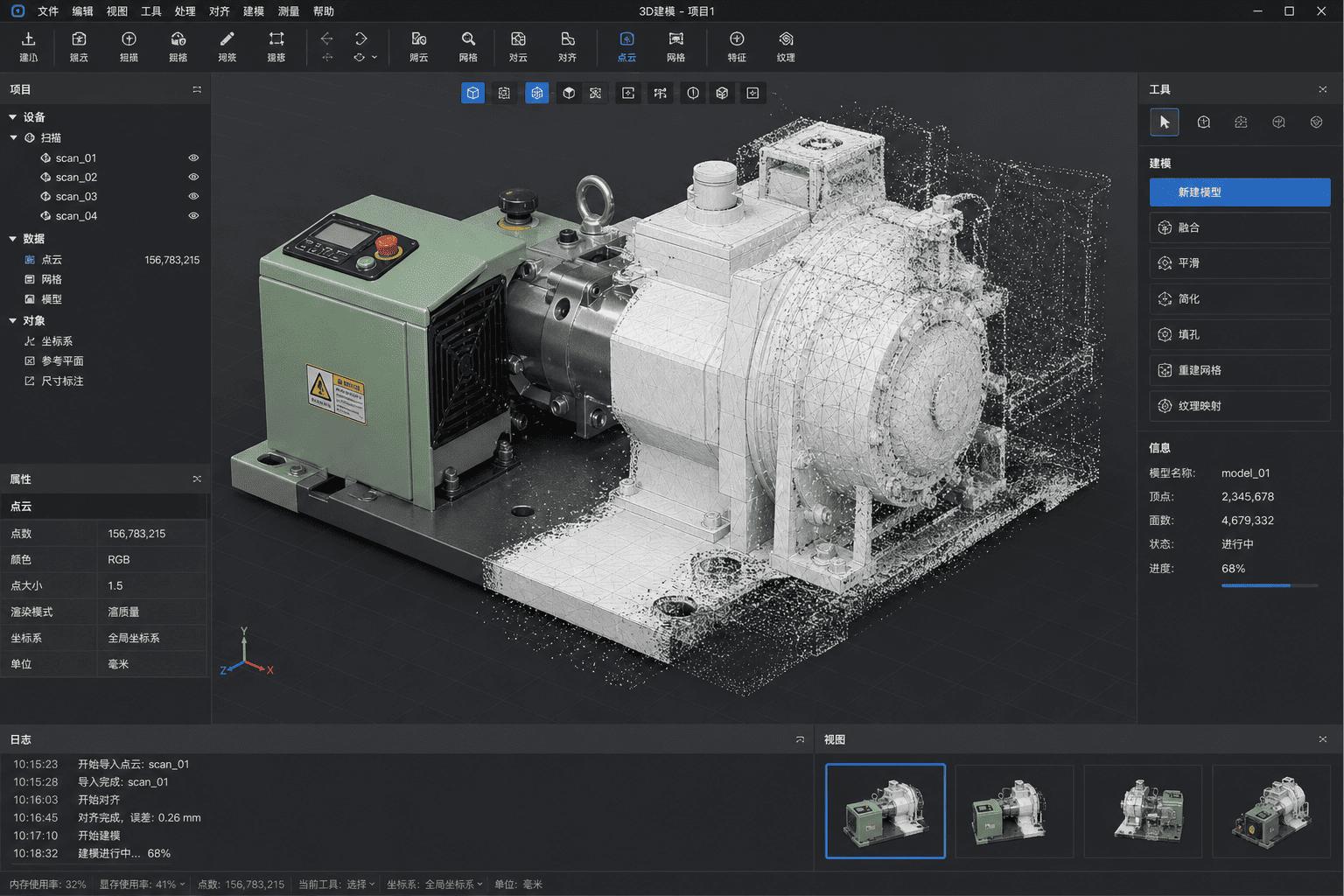The image size is (1344, 896).
Task: Click the solid shaded cube viewport icon
Action: [569, 93]
